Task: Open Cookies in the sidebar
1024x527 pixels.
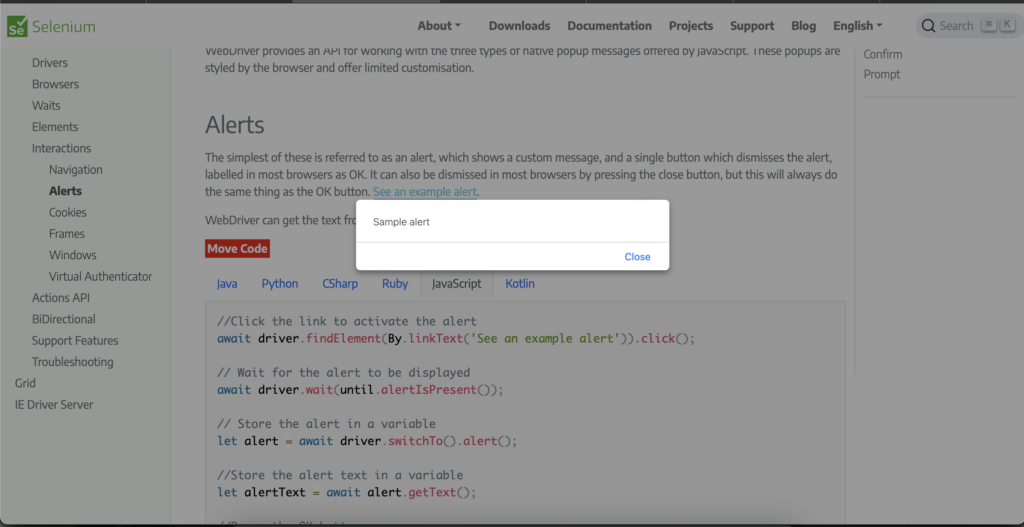Action: 67,212
